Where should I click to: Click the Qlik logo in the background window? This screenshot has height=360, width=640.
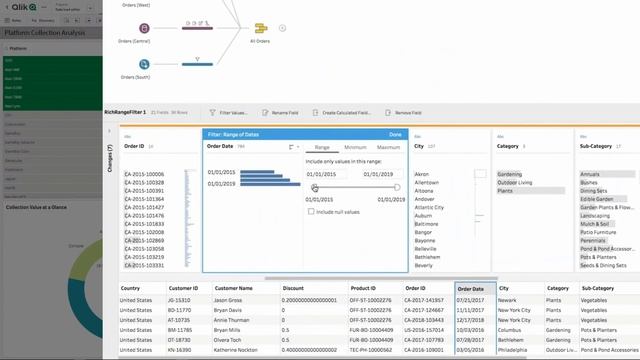point(24,7)
